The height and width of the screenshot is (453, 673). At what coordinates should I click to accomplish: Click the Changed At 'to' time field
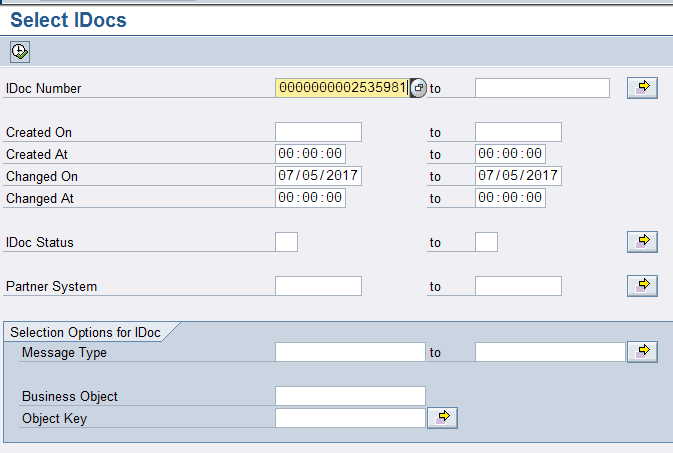[x=510, y=198]
